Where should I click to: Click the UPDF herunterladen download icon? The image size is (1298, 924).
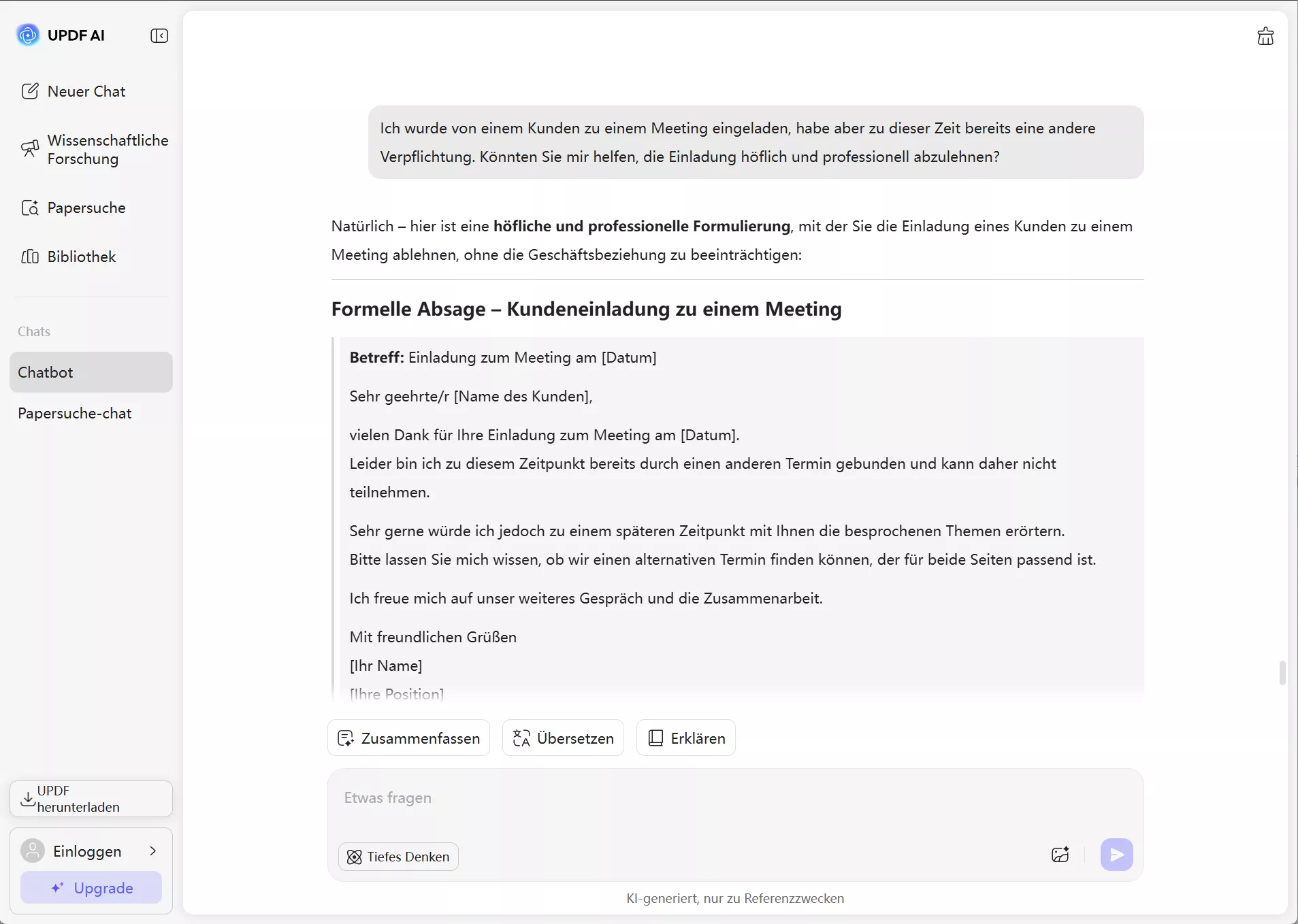tap(28, 799)
